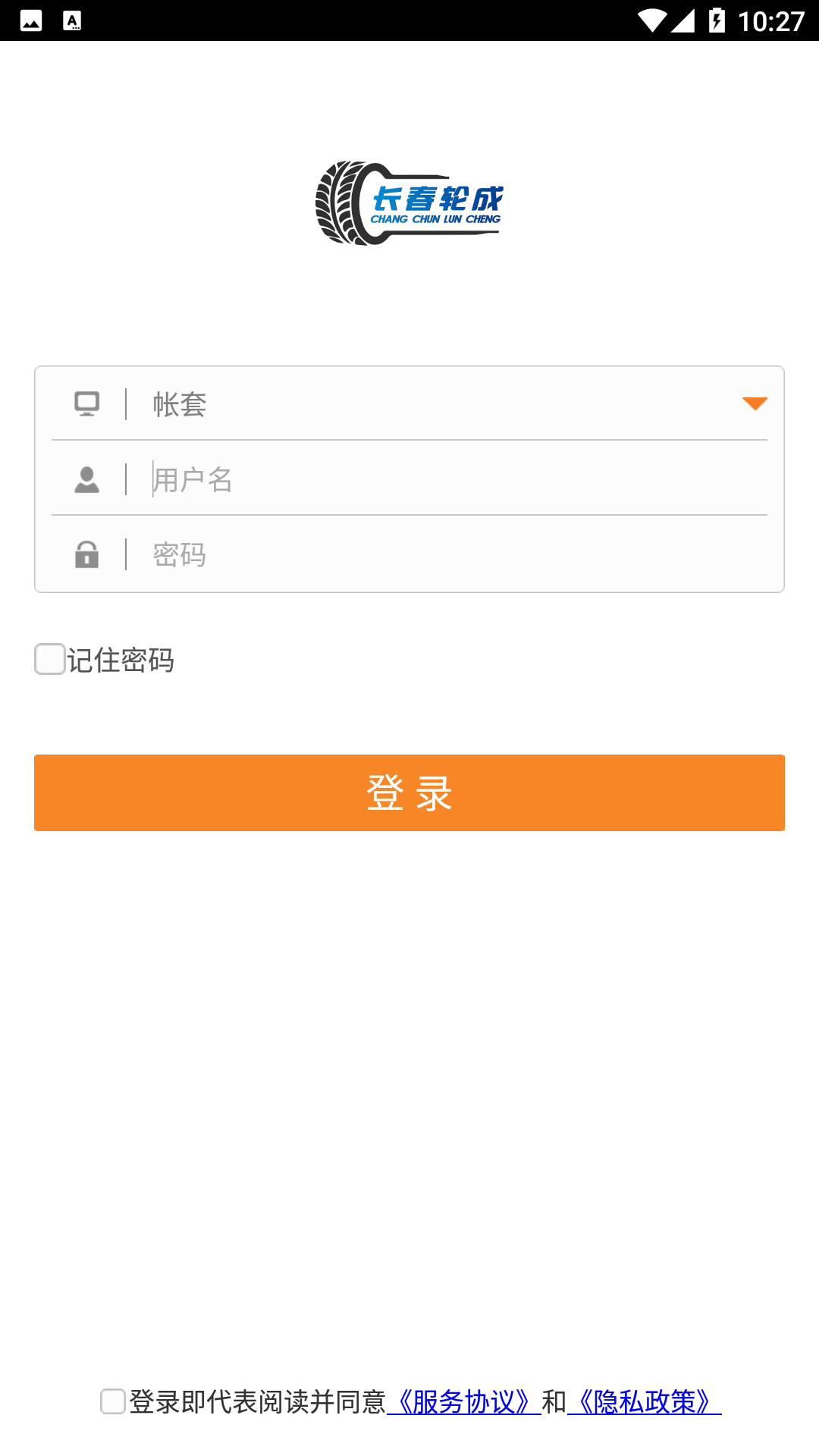Tap the cellular signal icon

(682, 20)
